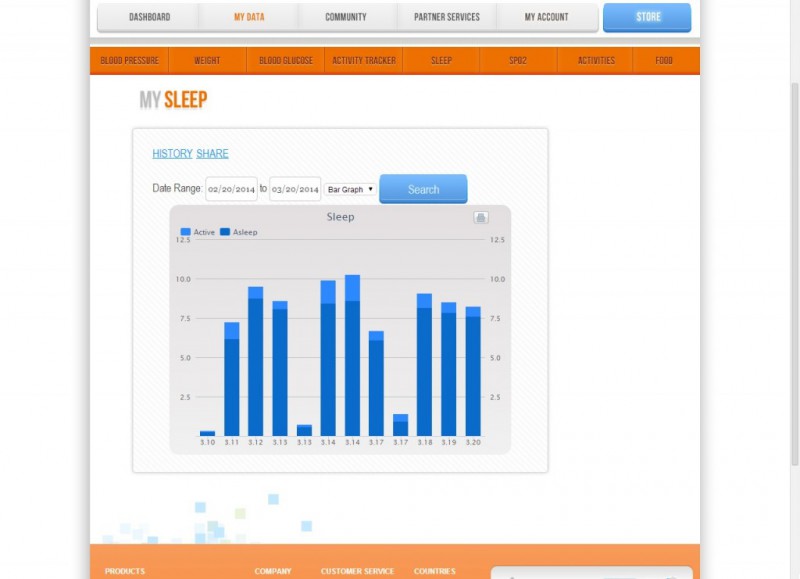
Task: Go to the Dashboard tab
Action: pos(149,17)
